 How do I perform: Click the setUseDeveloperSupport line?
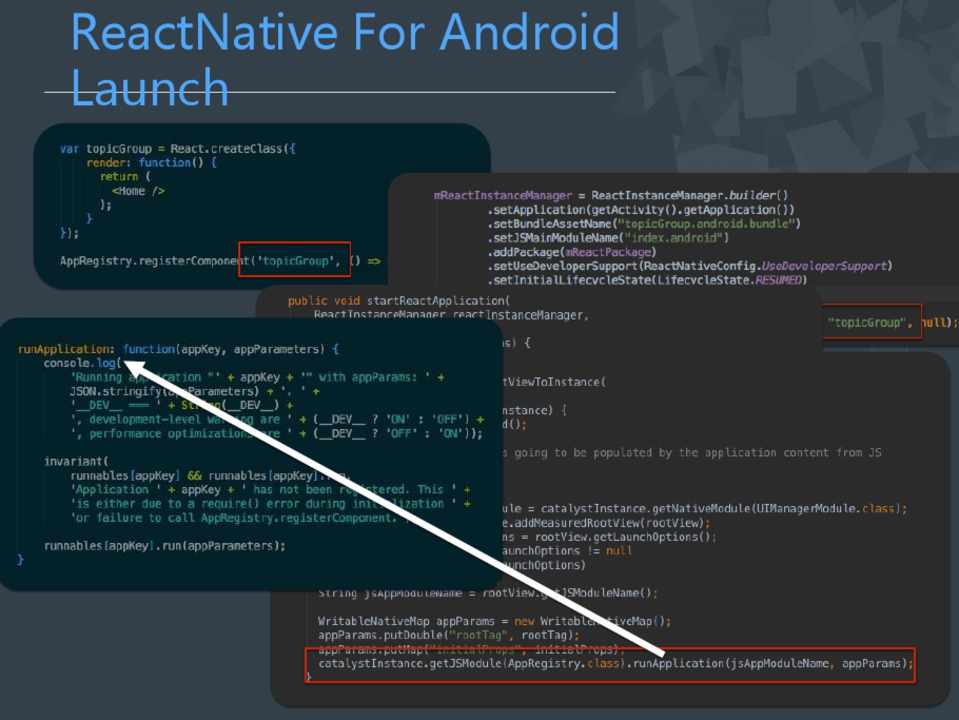[689, 267]
